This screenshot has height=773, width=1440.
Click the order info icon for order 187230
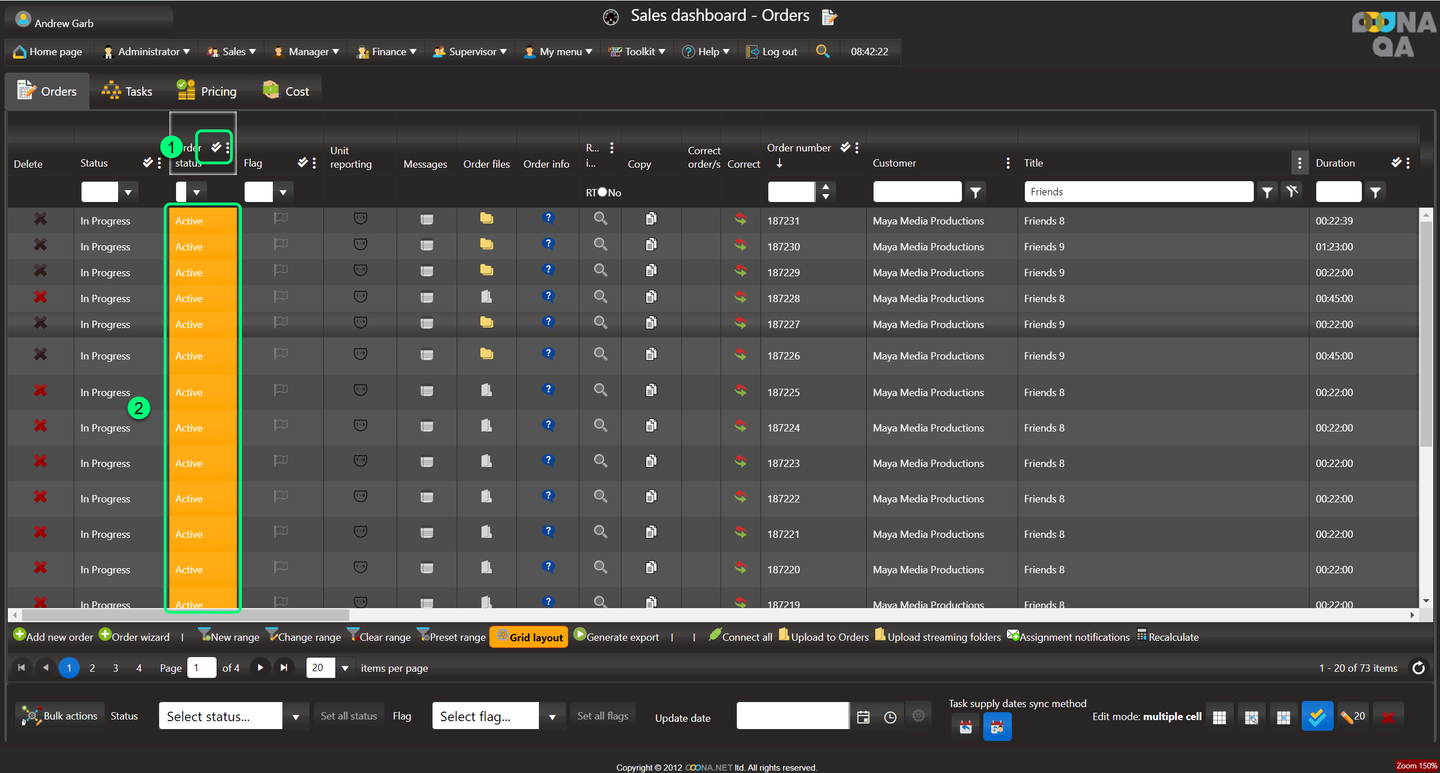click(x=548, y=245)
